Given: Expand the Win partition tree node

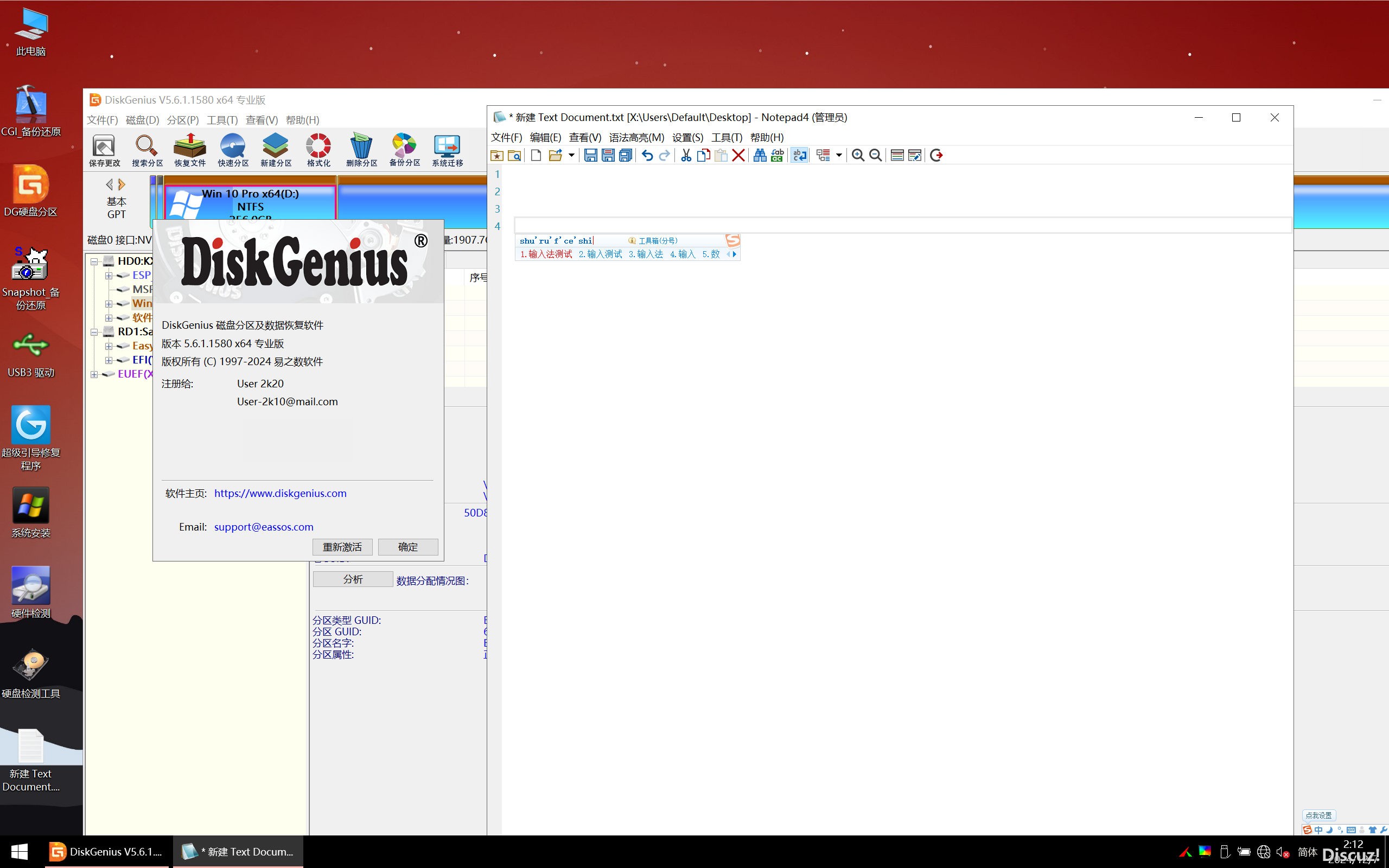Looking at the screenshot, I should click(109, 304).
